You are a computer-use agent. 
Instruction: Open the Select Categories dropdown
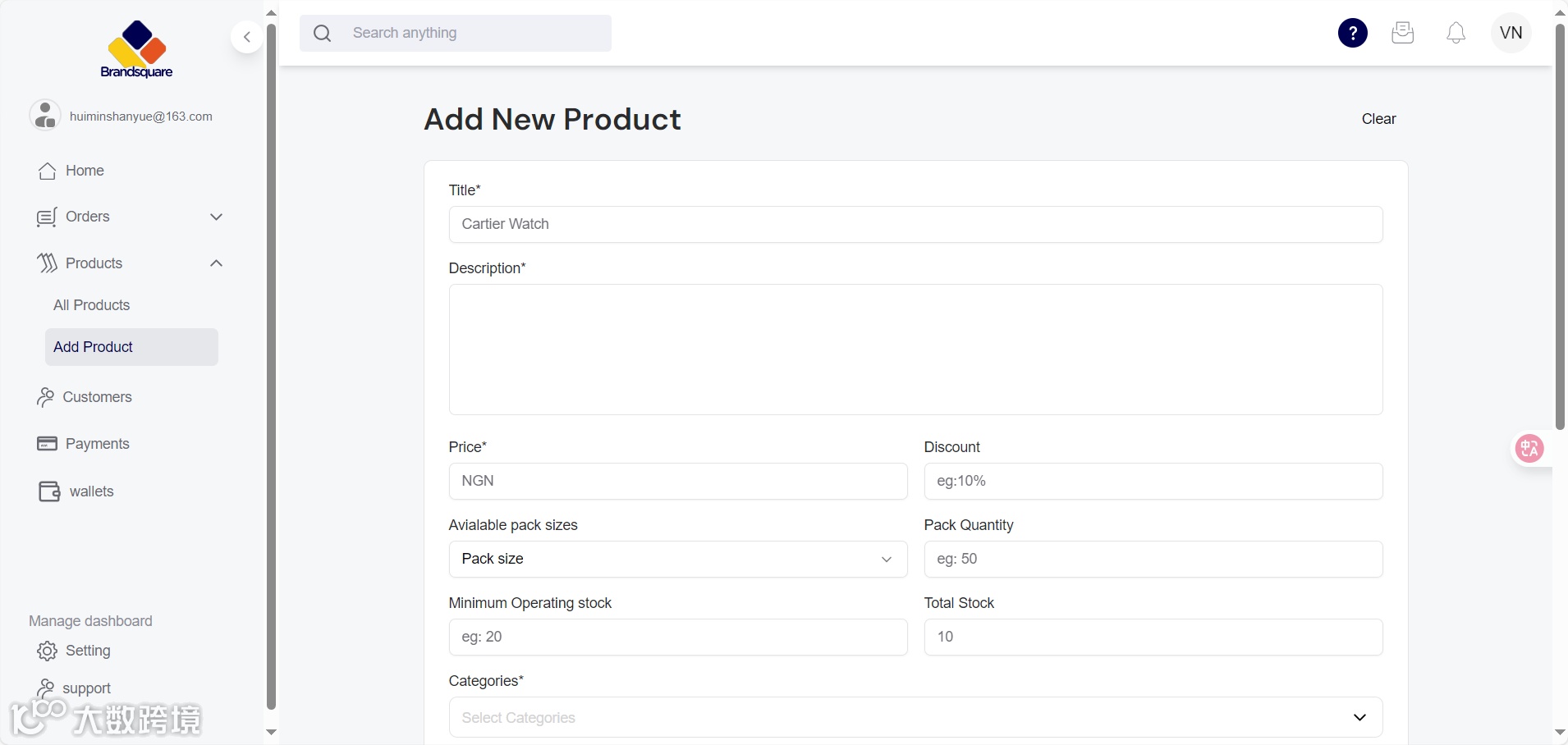point(915,718)
